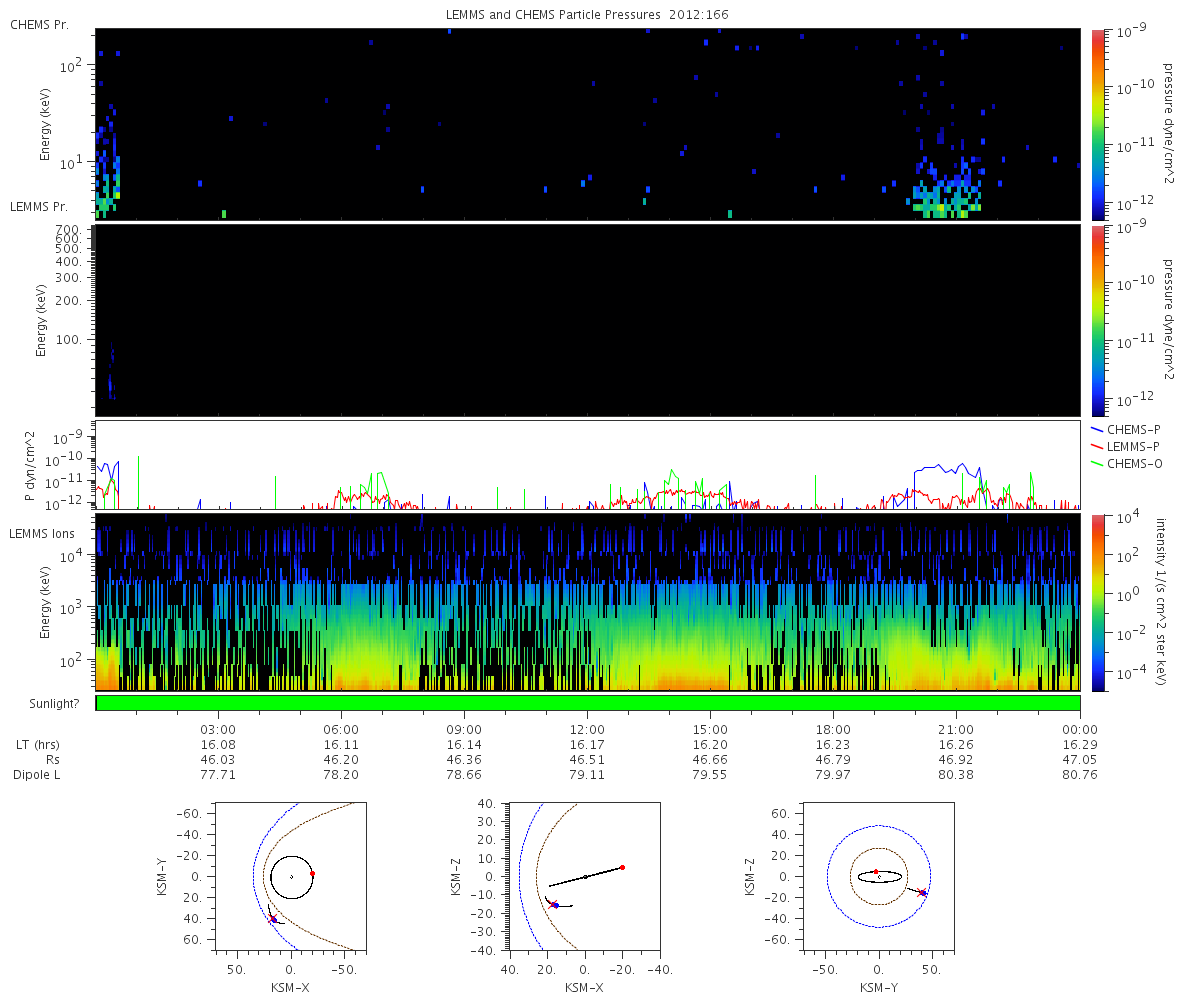Click the 03:00 time axis tick label
The width and height of the screenshot is (1200, 1000).
pyautogui.click(x=218, y=729)
